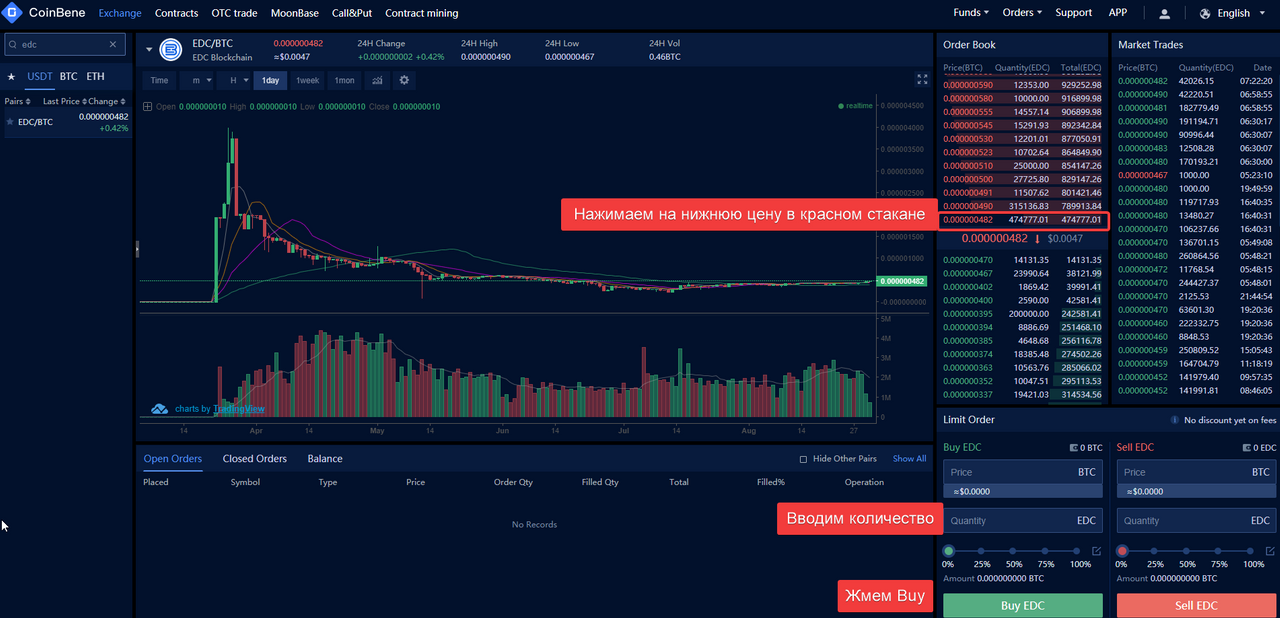Click the globe language icon
This screenshot has width=1280, height=618.
tap(1205, 13)
